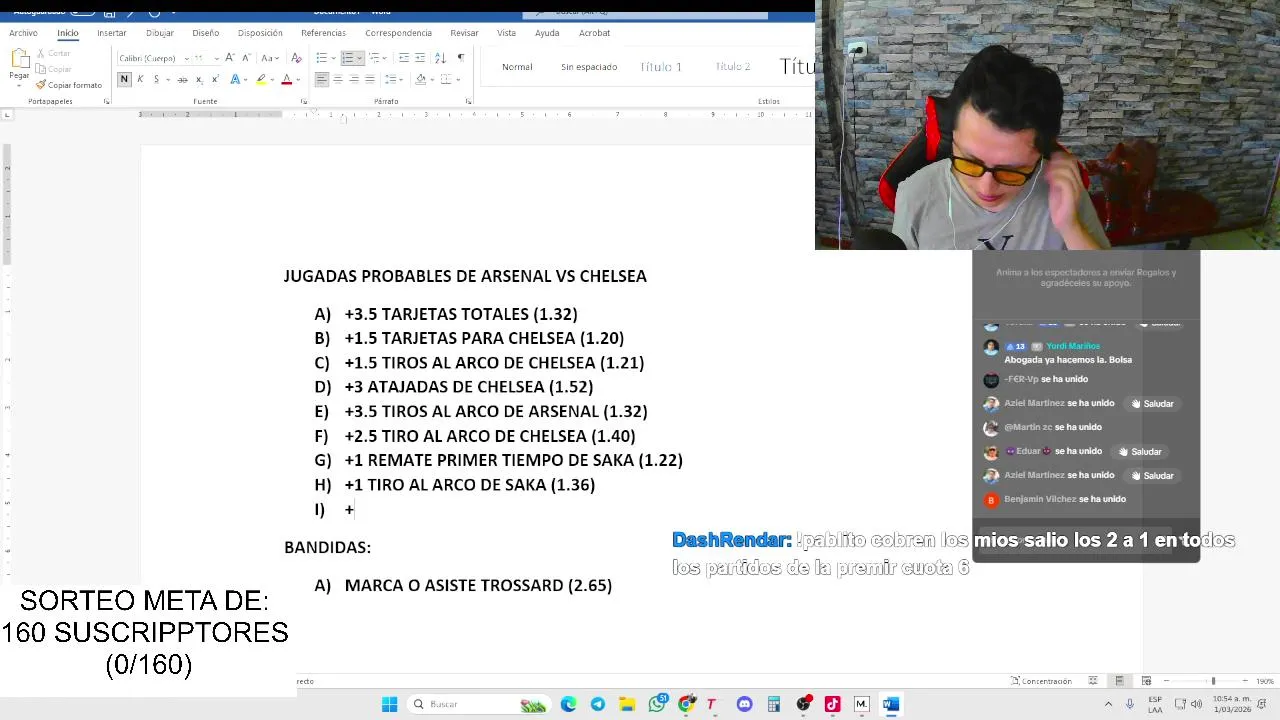The image size is (1280, 720).
Task: Open line spacing options icon
Action: point(391,79)
